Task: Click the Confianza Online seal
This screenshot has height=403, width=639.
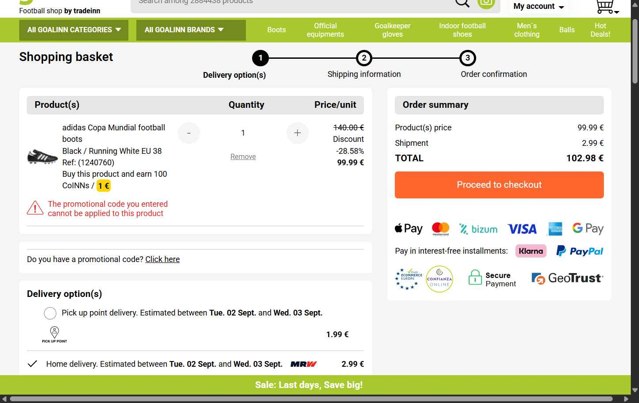Action: click(x=439, y=279)
